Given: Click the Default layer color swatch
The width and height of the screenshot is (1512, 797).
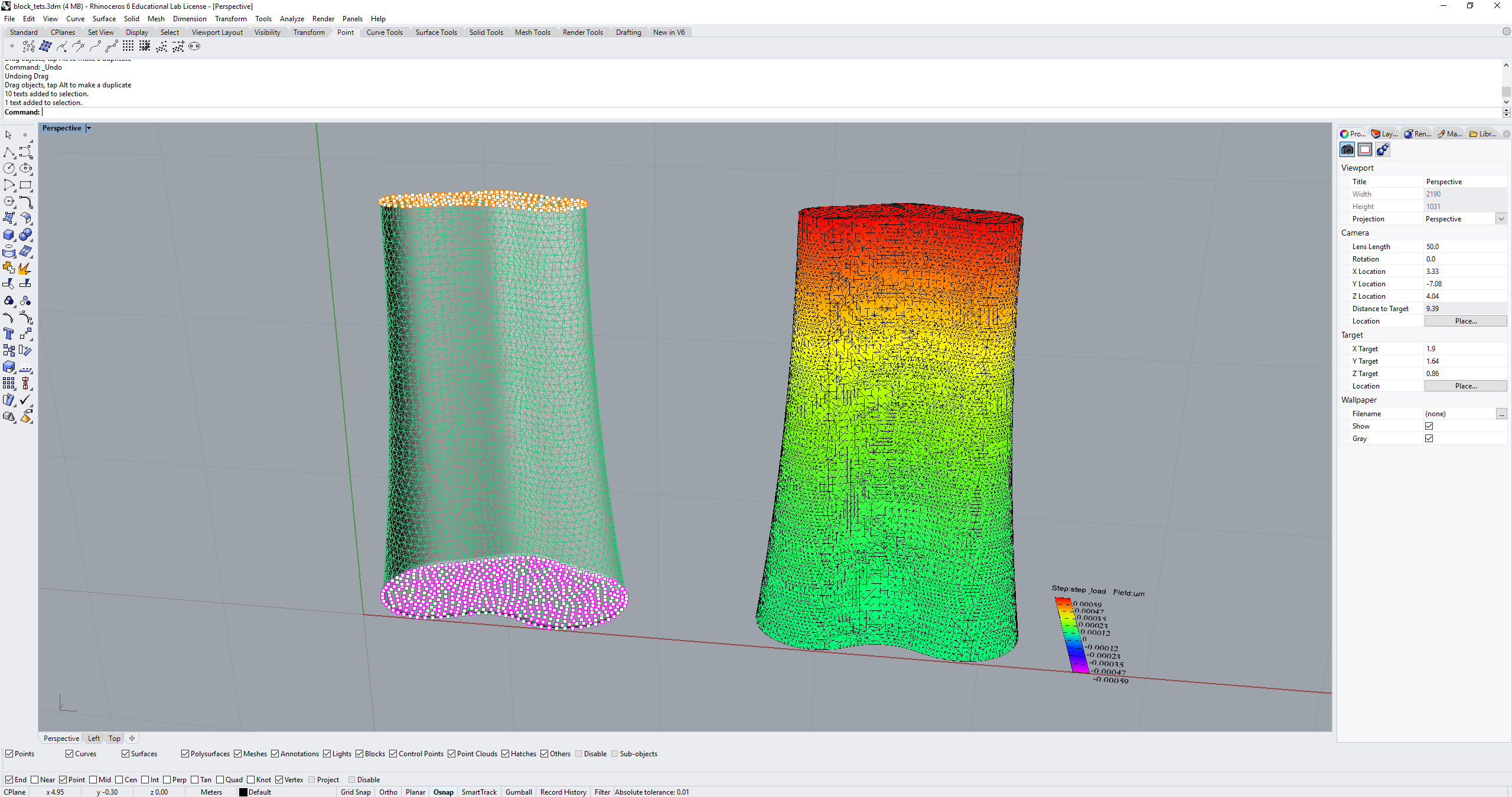Looking at the screenshot, I should tap(243, 792).
